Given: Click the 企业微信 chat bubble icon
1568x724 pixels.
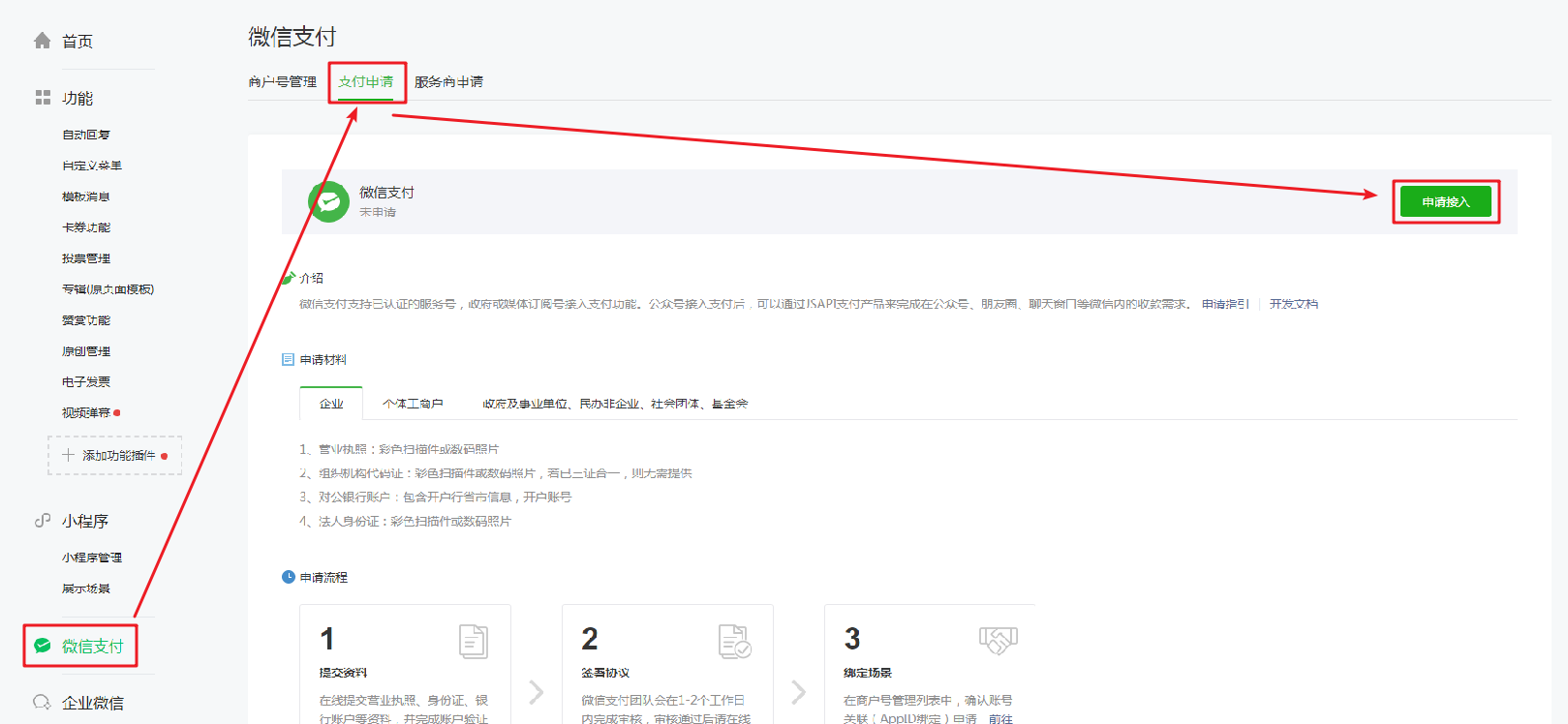Looking at the screenshot, I should click(x=43, y=703).
